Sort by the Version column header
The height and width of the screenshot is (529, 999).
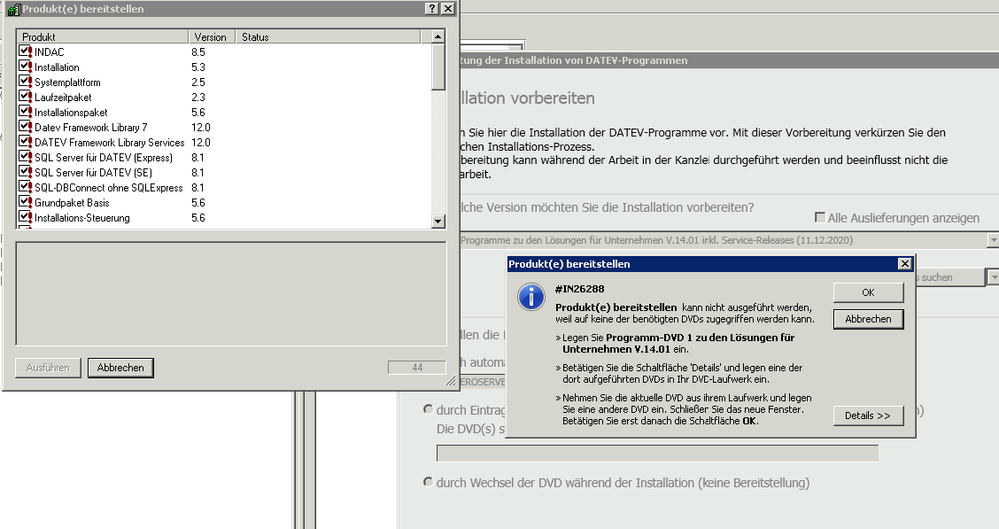click(x=212, y=37)
